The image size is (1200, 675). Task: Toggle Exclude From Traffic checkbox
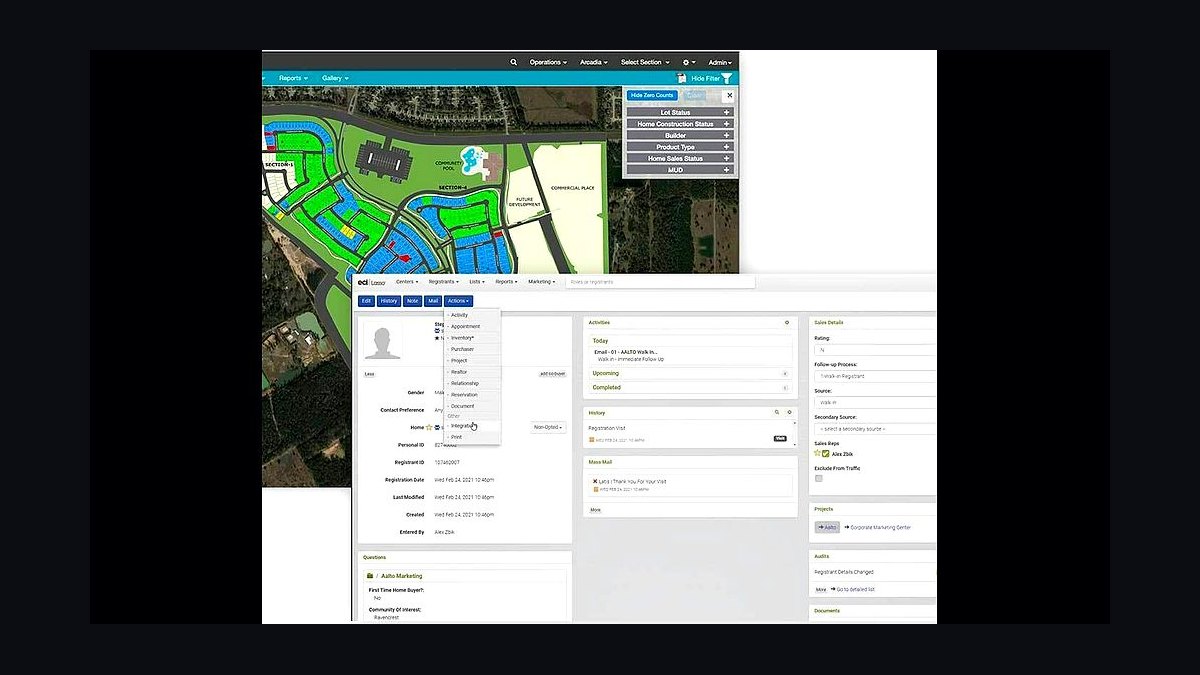tap(818, 479)
